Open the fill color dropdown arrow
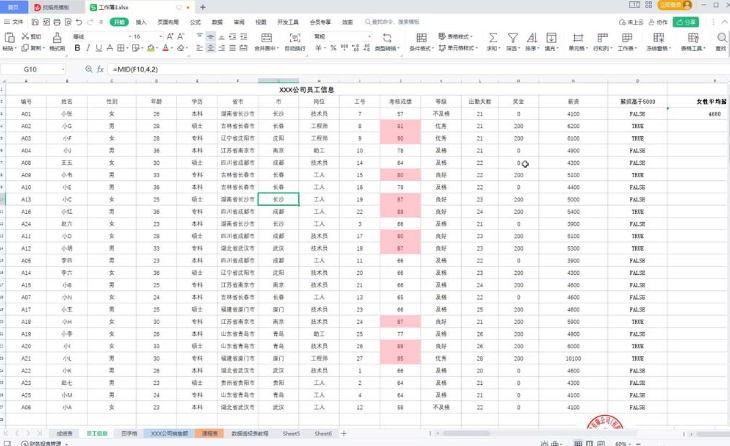 (x=157, y=48)
